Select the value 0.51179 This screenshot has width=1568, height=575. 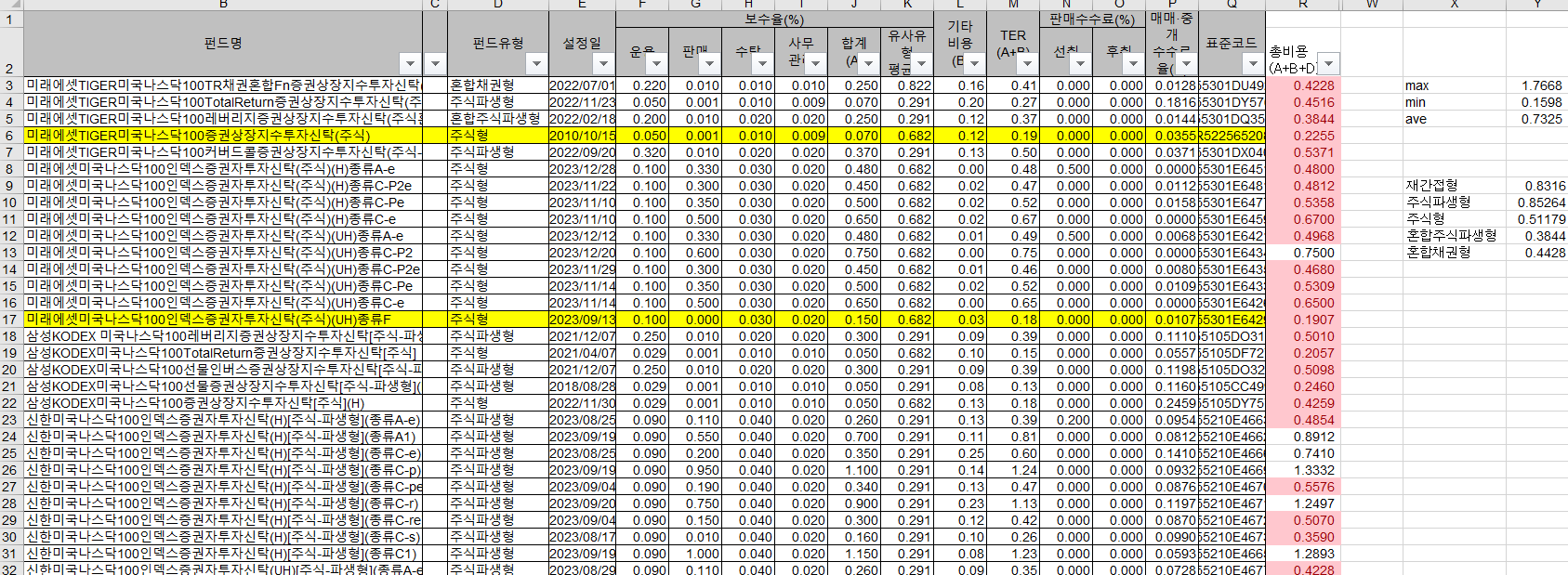[x=1536, y=219]
